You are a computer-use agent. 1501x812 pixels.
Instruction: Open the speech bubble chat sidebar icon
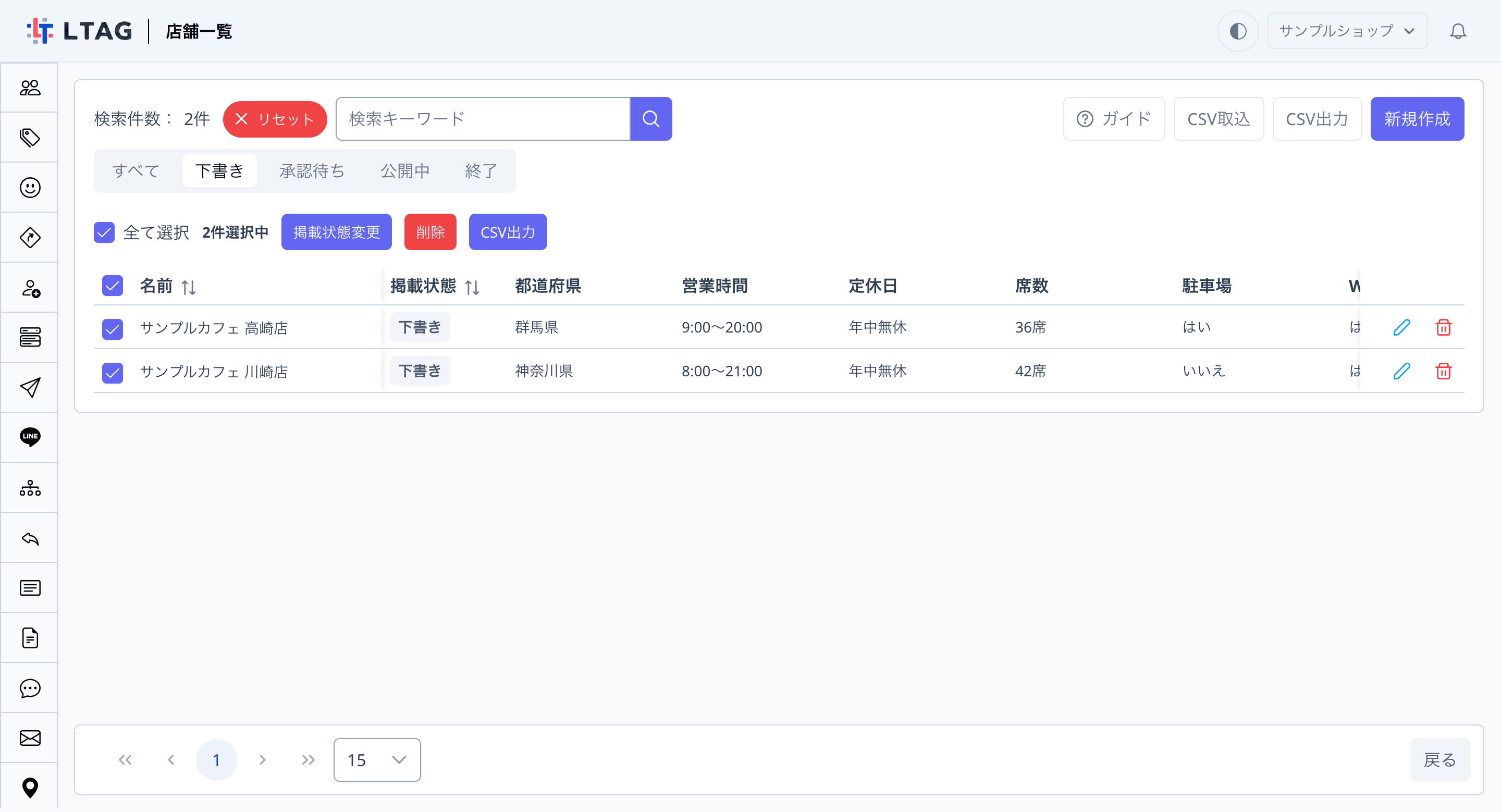pos(30,688)
